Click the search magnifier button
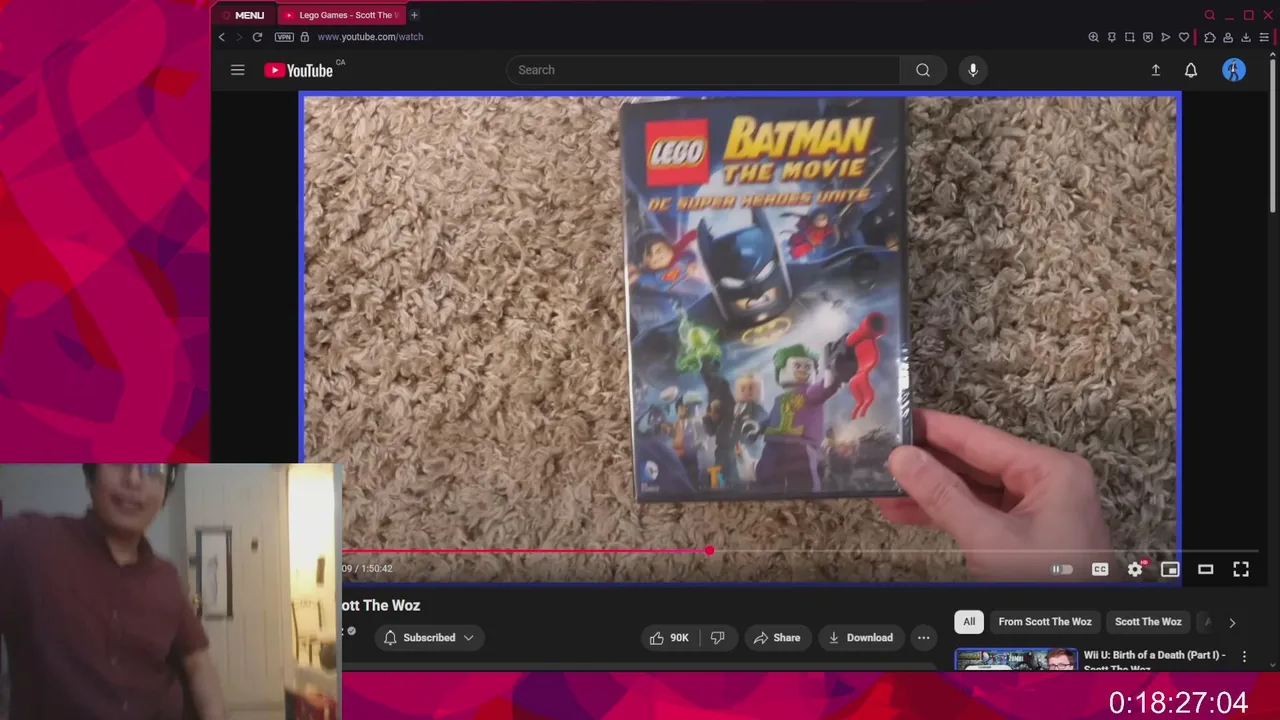This screenshot has height=720, width=1280. coord(923,70)
